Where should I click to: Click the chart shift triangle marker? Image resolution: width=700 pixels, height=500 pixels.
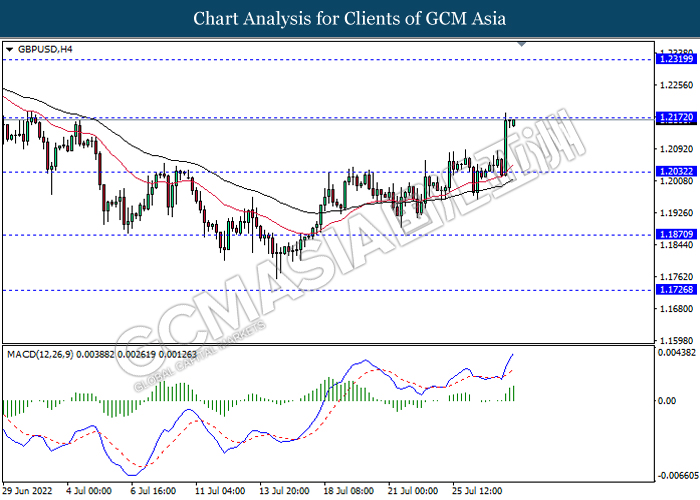(x=521, y=44)
